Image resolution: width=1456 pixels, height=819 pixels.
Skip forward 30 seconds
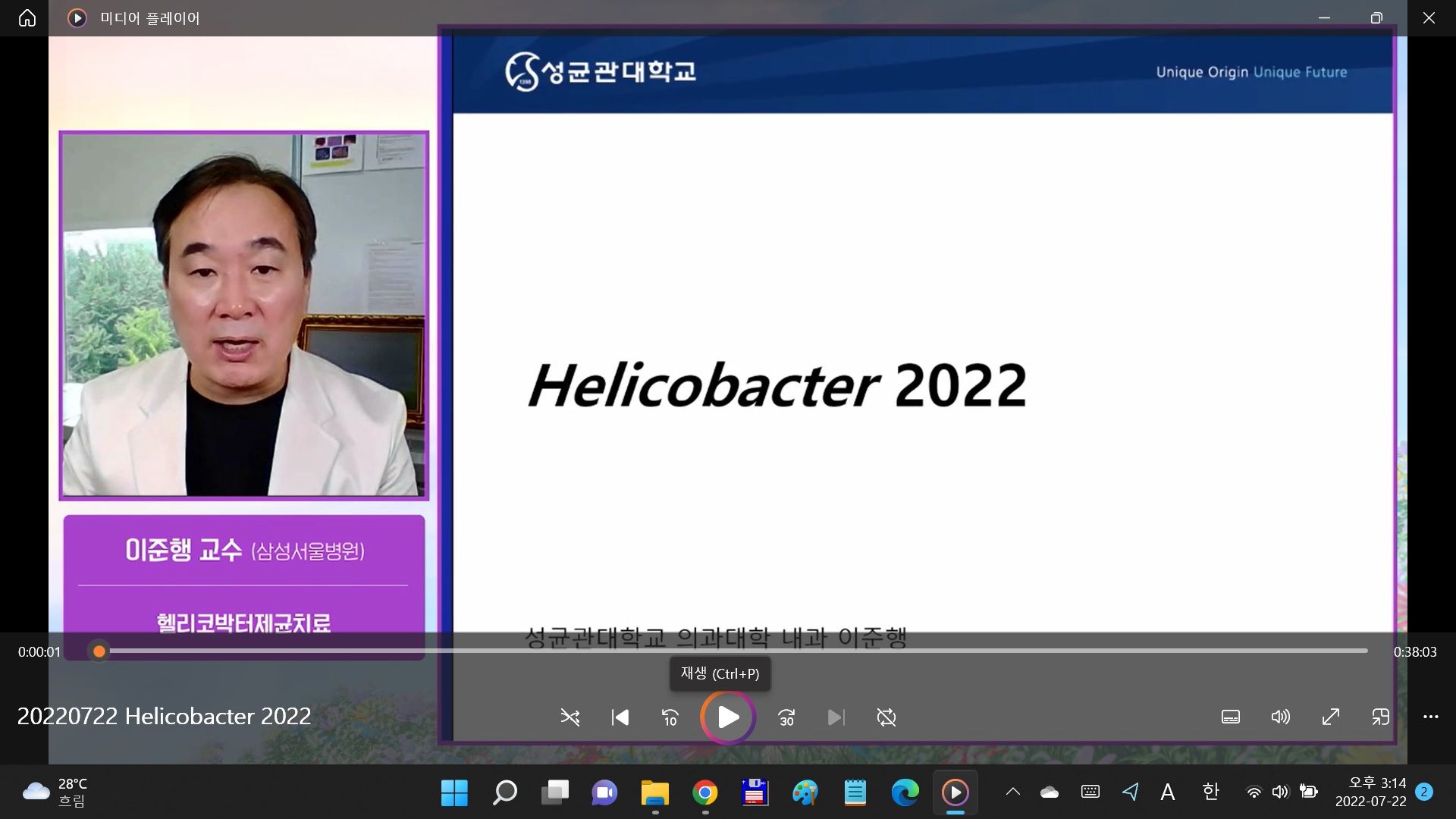[786, 717]
